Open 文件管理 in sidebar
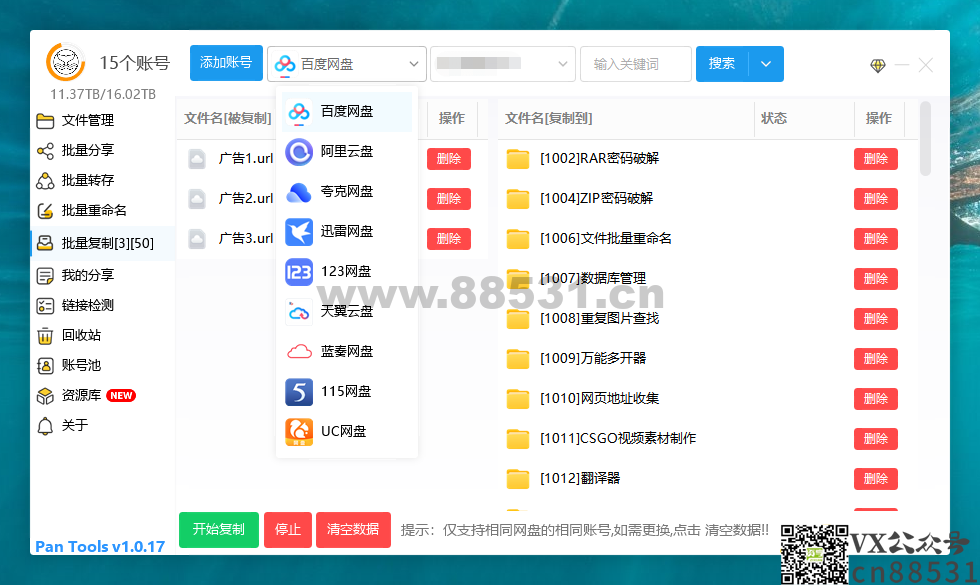This screenshot has height=585, width=980. [x=88, y=121]
